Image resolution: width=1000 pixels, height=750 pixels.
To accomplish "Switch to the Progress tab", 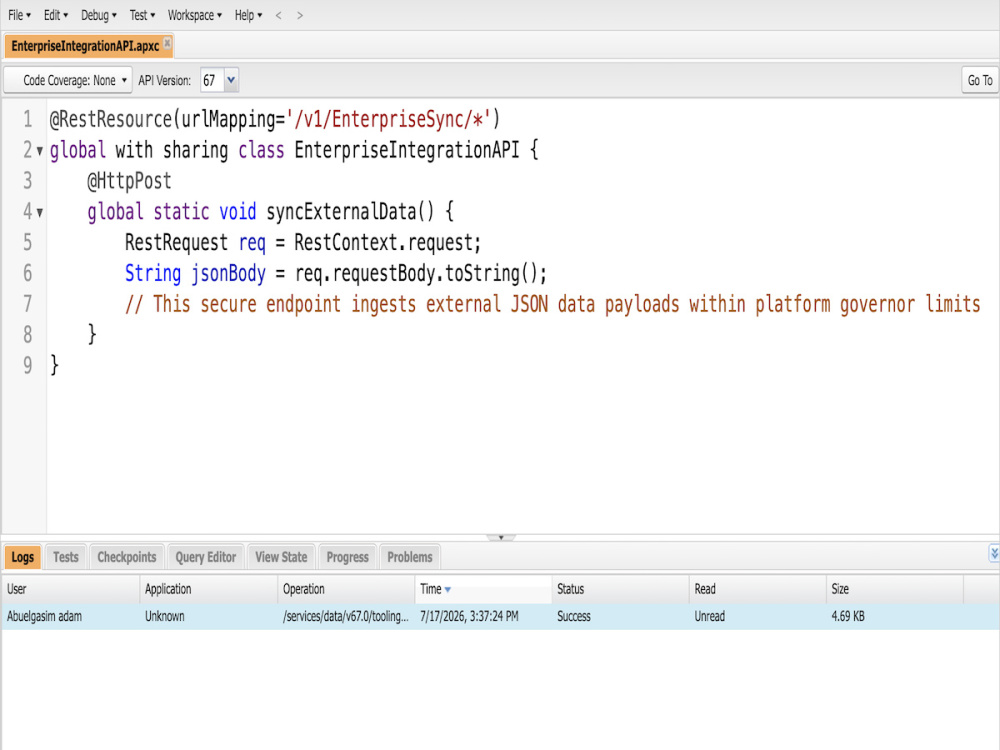I will (348, 557).
